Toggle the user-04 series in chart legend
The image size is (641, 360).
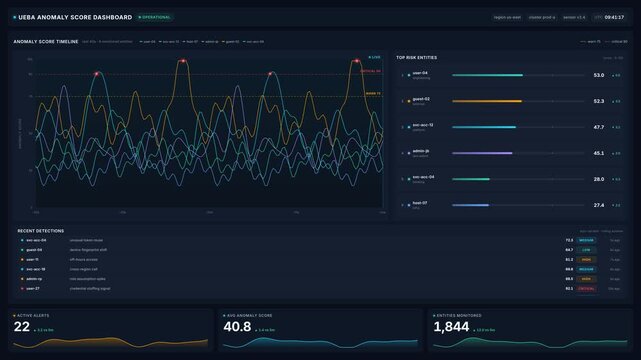[x=148, y=42]
